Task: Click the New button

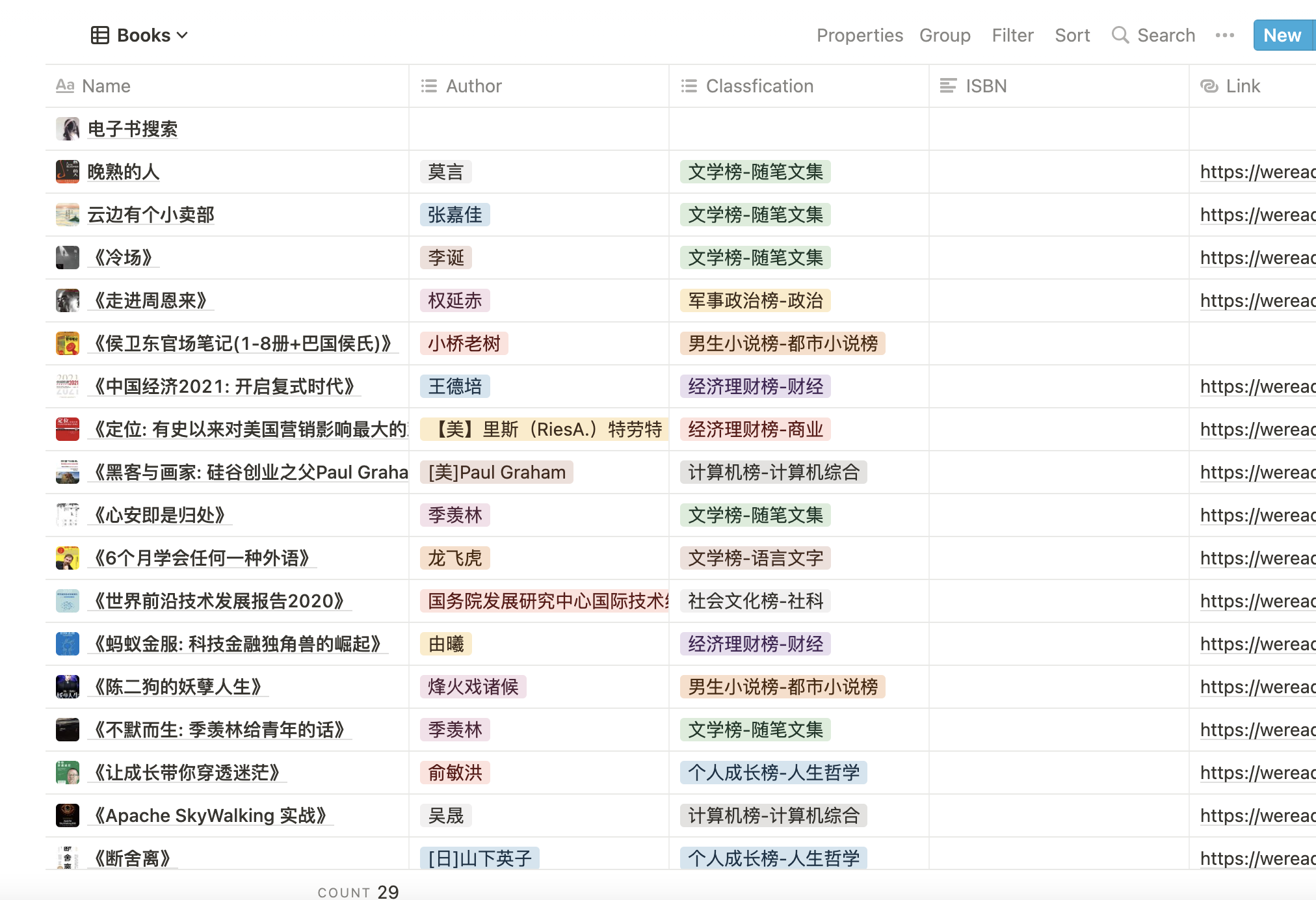Action: click(x=1280, y=35)
